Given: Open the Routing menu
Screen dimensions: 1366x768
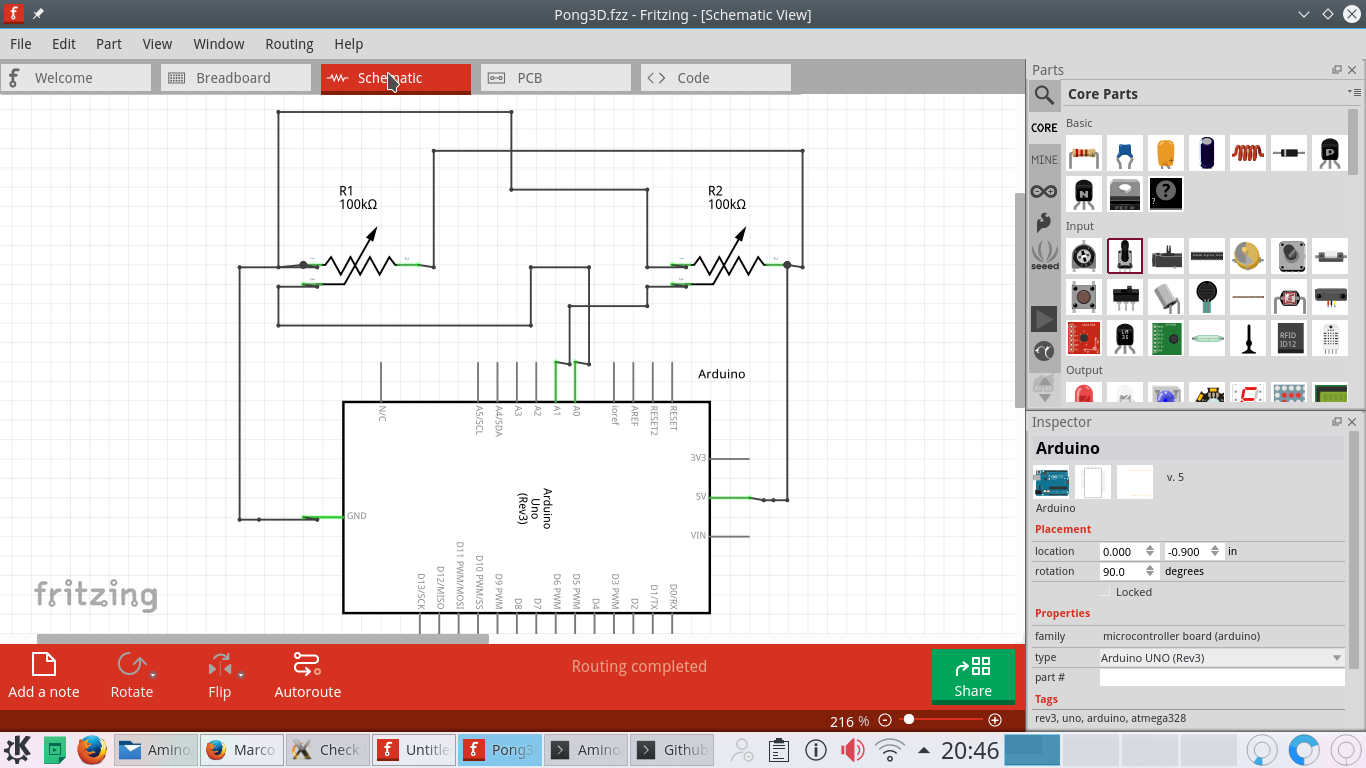Looking at the screenshot, I should (x=289, y=44).
